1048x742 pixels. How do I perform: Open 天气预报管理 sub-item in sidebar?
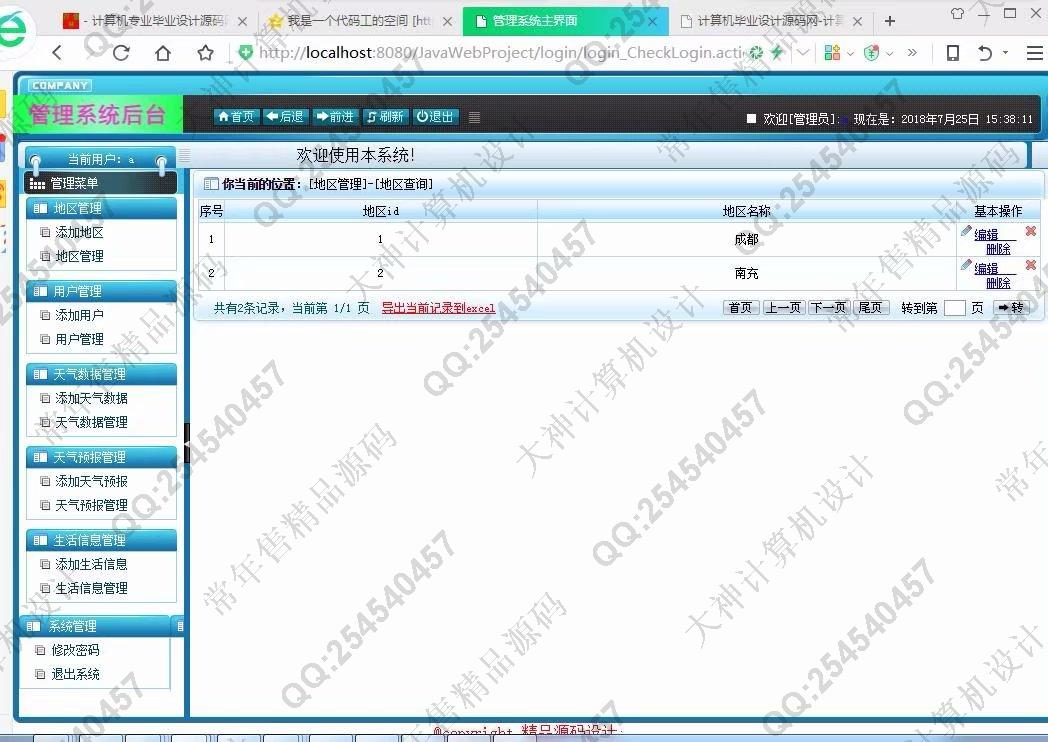(91, 505)
